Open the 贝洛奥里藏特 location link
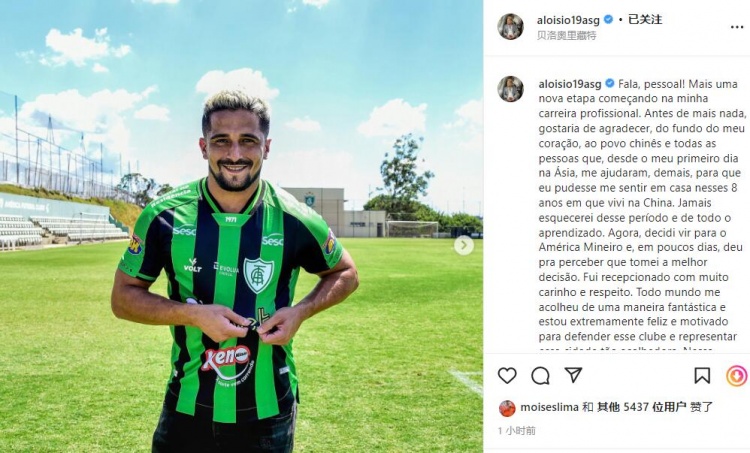 (x=566, y=35)
